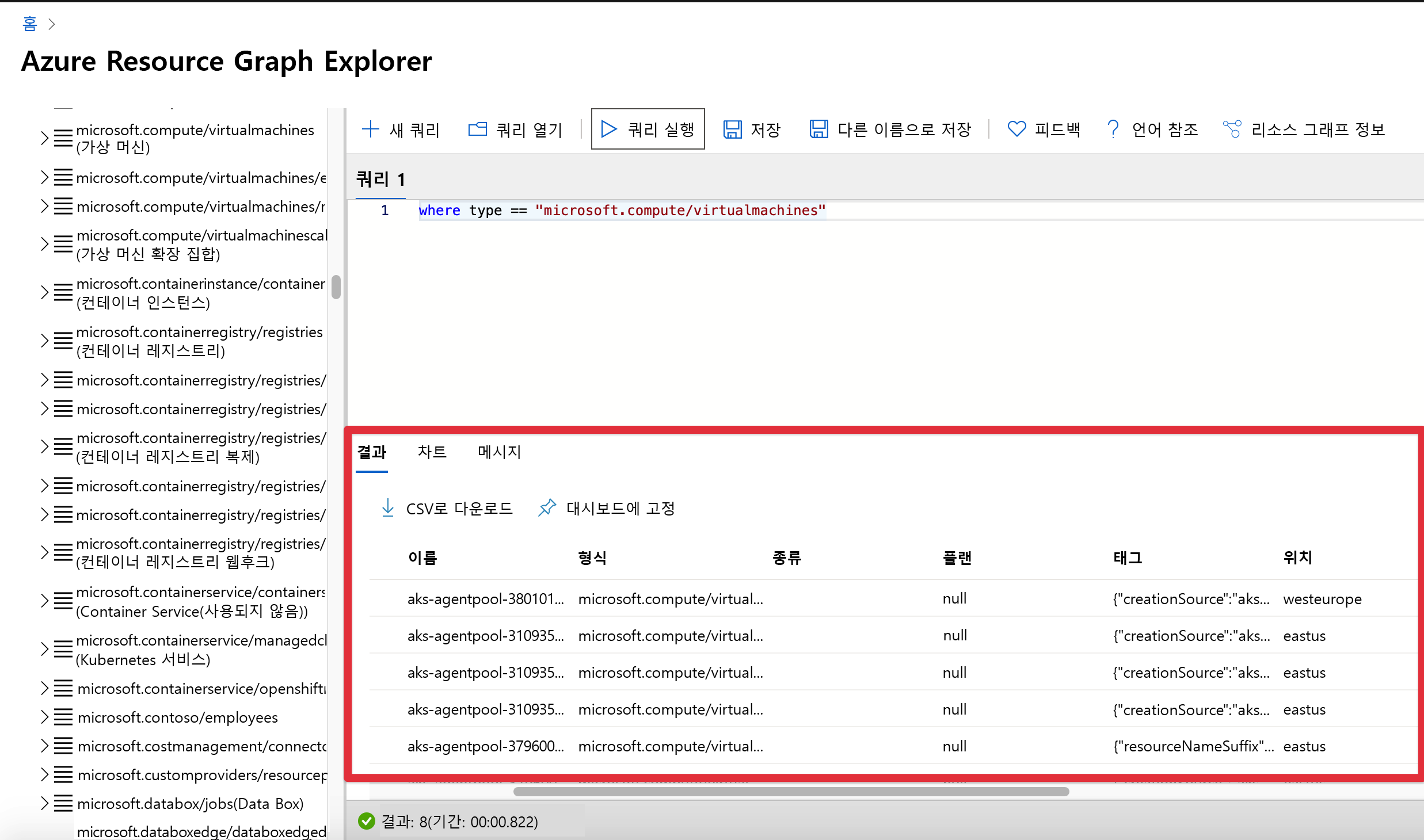
Task: Expand the microsoft.costmanagement/connectors node
Action: [44, 746]
